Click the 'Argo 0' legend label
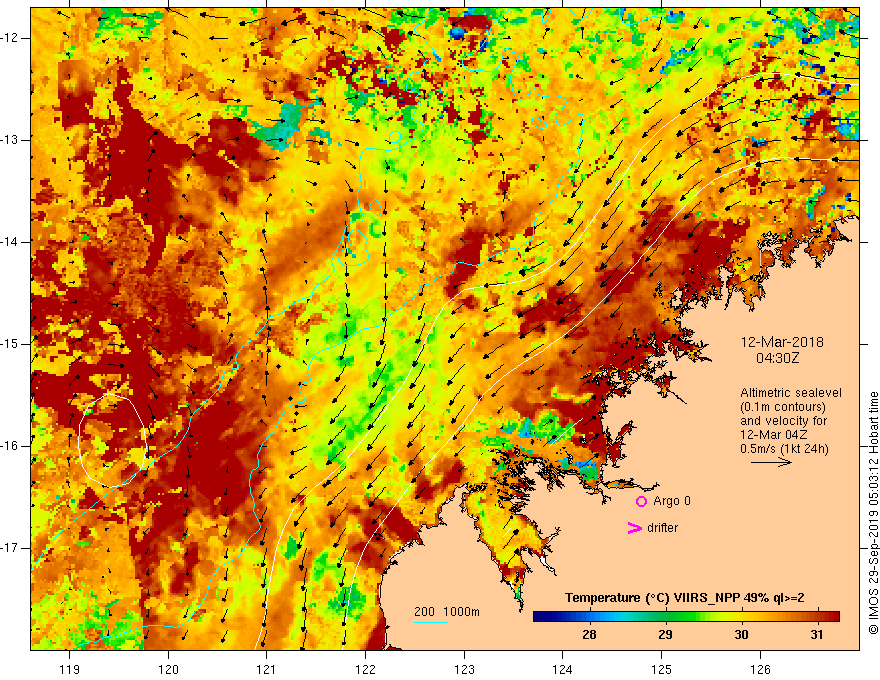 coord(672,501)
